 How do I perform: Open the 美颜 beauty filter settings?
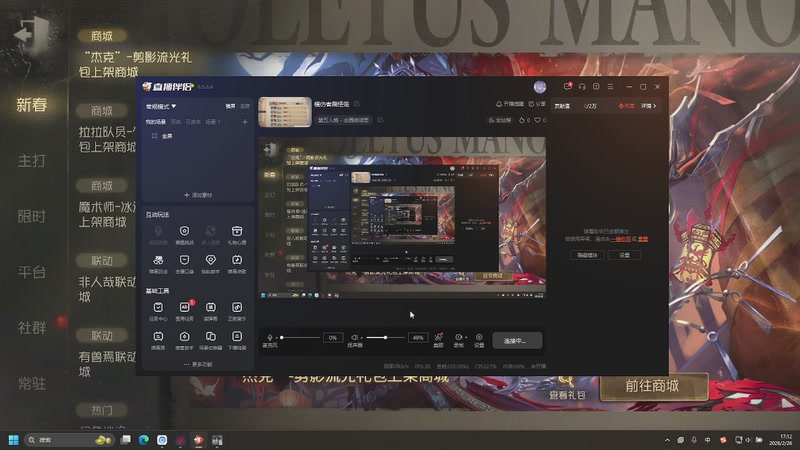click(x=438, y=340)
